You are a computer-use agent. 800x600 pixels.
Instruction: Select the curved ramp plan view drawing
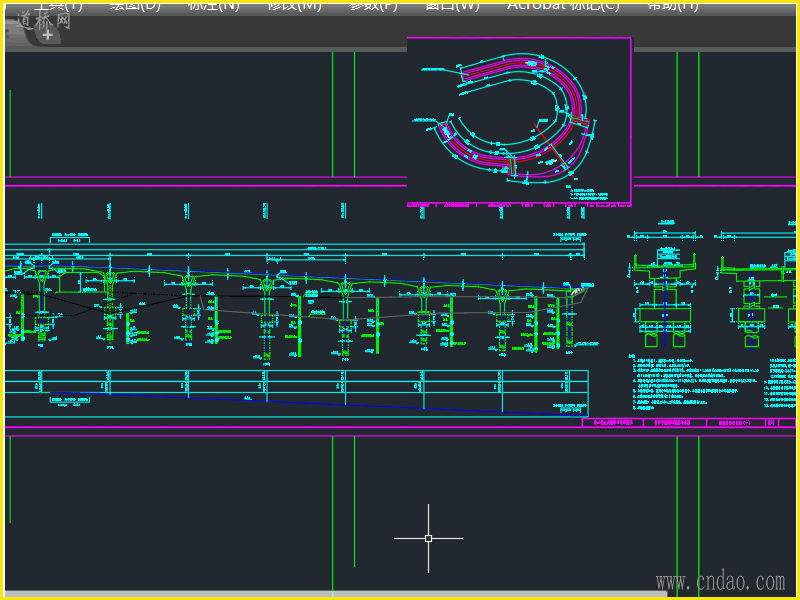coord(519,121)
